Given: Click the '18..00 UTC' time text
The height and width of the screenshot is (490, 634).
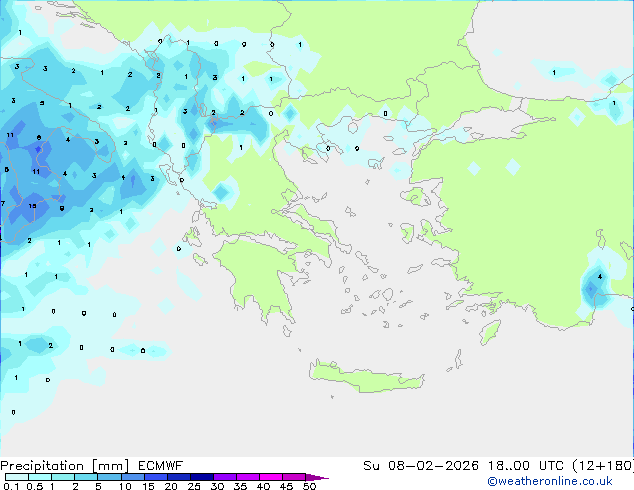Looking at the screenshot, I should click(526, 466).
